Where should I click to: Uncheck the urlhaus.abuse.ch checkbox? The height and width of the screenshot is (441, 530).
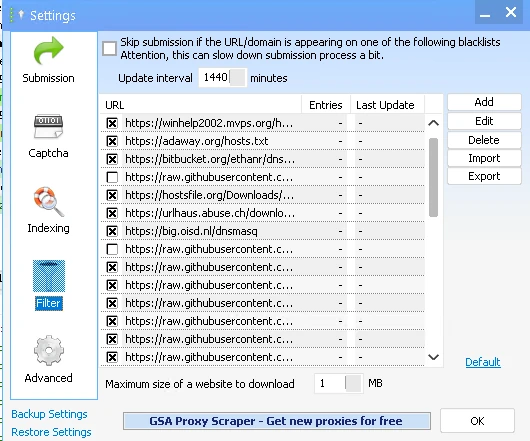point(112,213)
